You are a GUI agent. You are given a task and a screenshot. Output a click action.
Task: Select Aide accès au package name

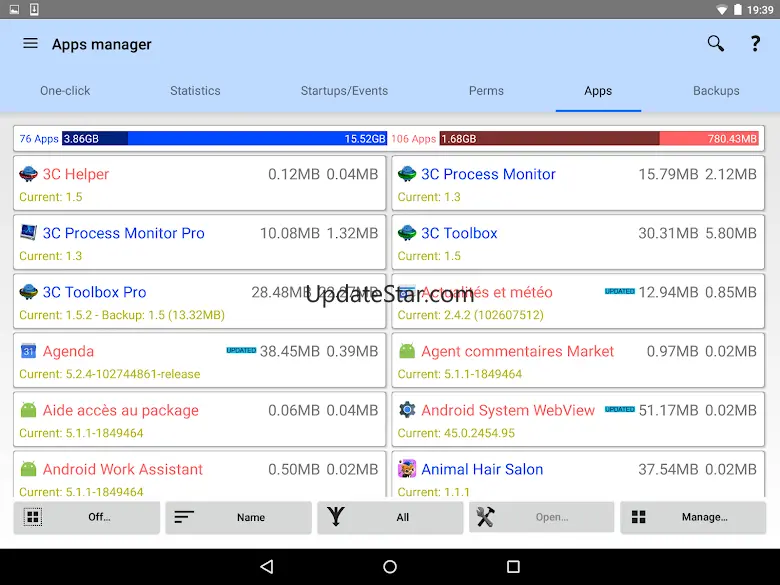pos(120,410)
